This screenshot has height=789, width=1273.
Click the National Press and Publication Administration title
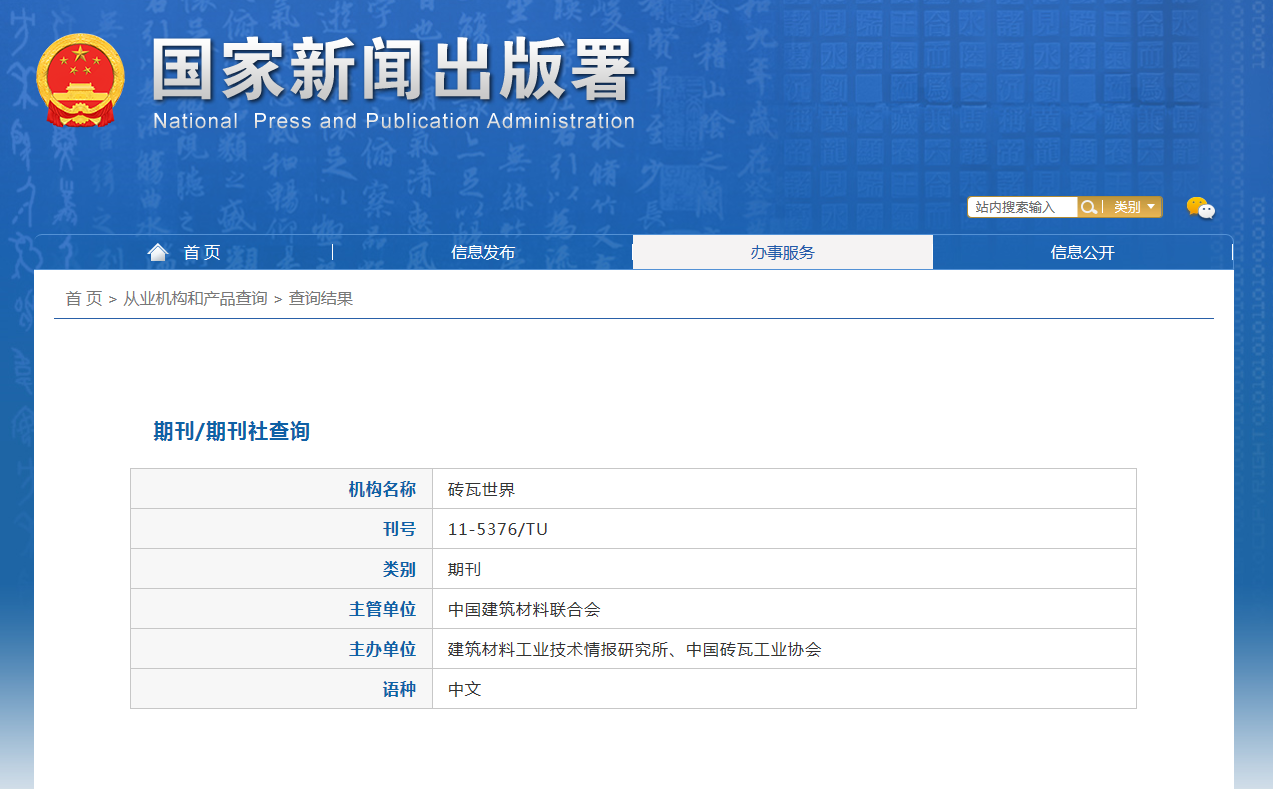[x=392, y=122]
